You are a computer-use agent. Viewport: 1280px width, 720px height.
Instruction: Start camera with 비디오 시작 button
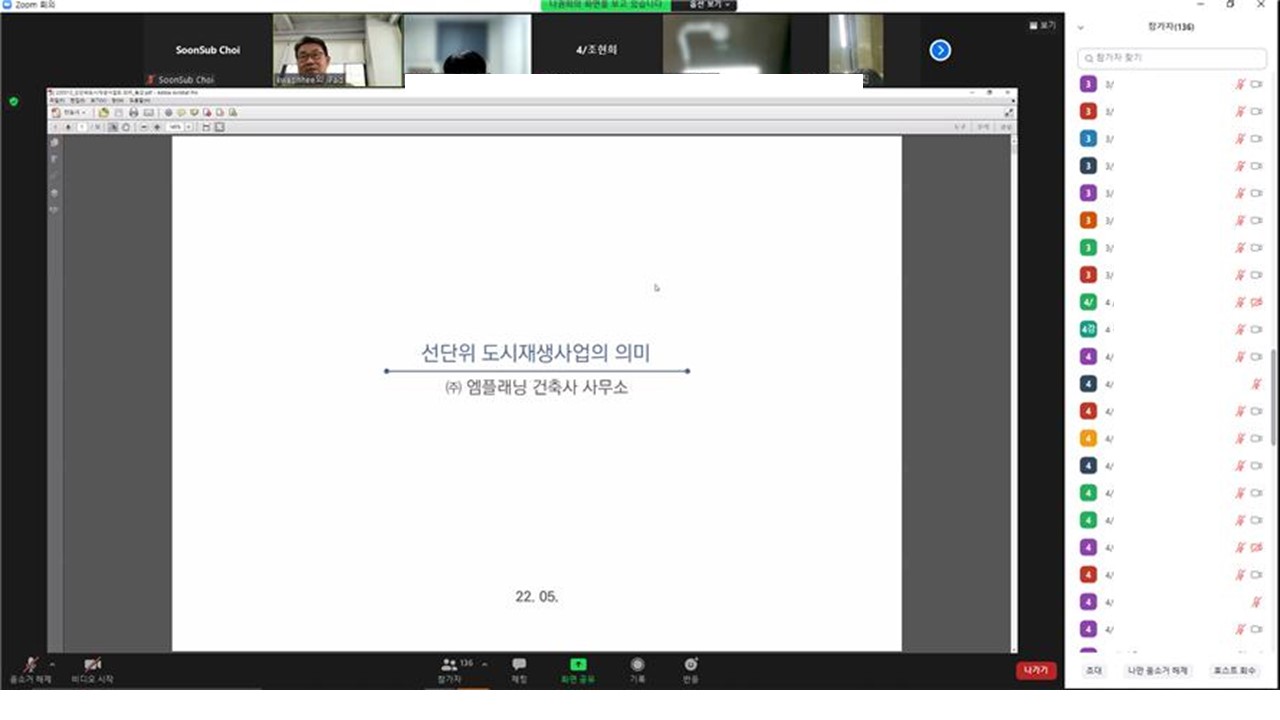tap(92, 670)
